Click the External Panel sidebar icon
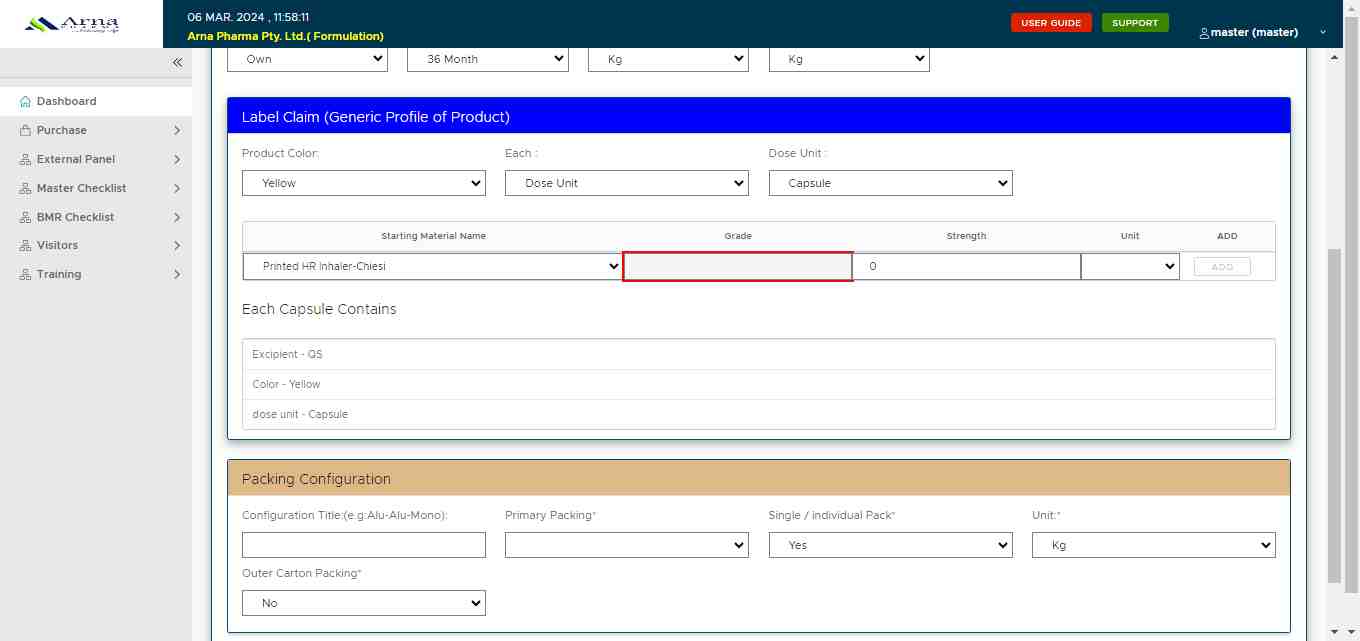This screenshot has height=641, width=1360. pos(25,160)
